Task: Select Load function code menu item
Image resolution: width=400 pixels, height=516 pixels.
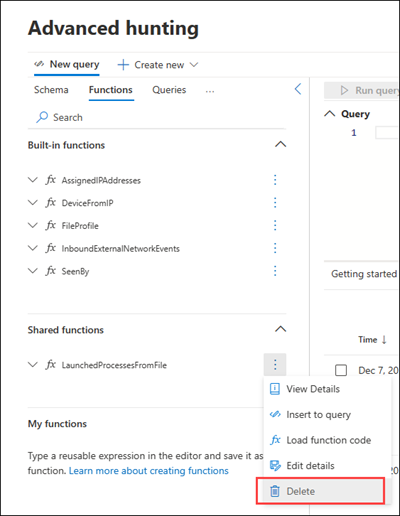Action: point(326,440)
